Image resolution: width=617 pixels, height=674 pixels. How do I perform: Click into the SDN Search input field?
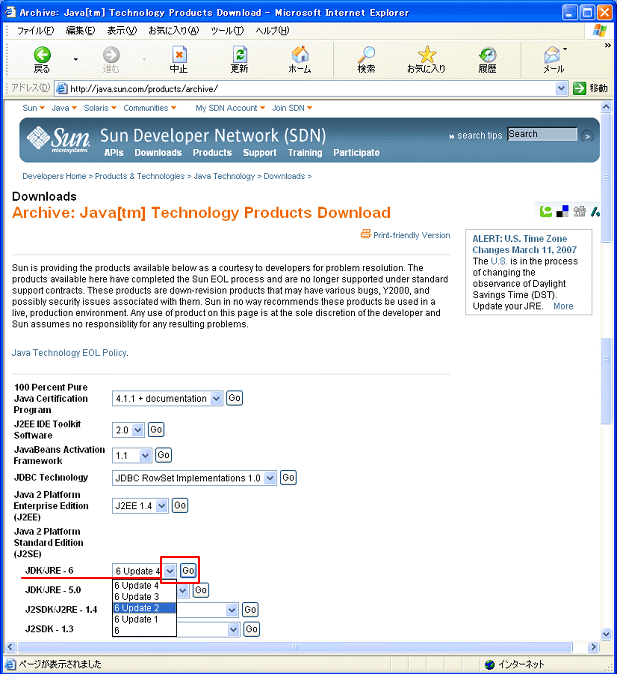click(x=542, y=134)
